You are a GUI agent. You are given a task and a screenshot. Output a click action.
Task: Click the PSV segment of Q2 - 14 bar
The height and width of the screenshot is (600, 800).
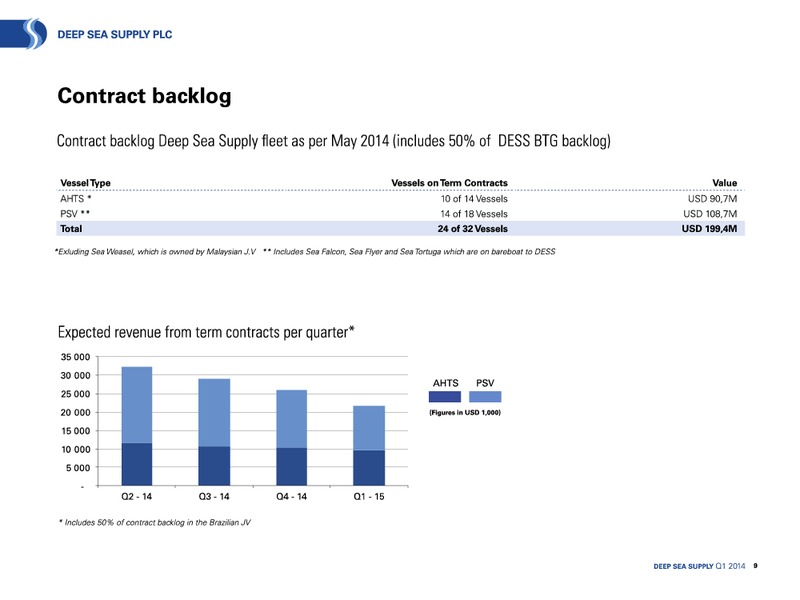pyautogui.click(x=137, y=405)
